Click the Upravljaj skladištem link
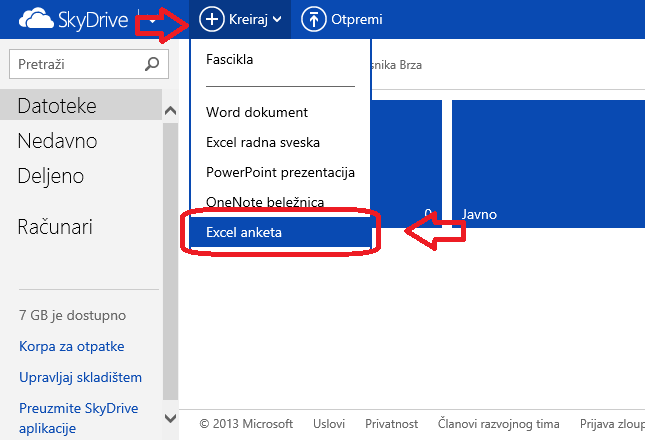This screenshot has width=645, height=440. pos(80,377)
